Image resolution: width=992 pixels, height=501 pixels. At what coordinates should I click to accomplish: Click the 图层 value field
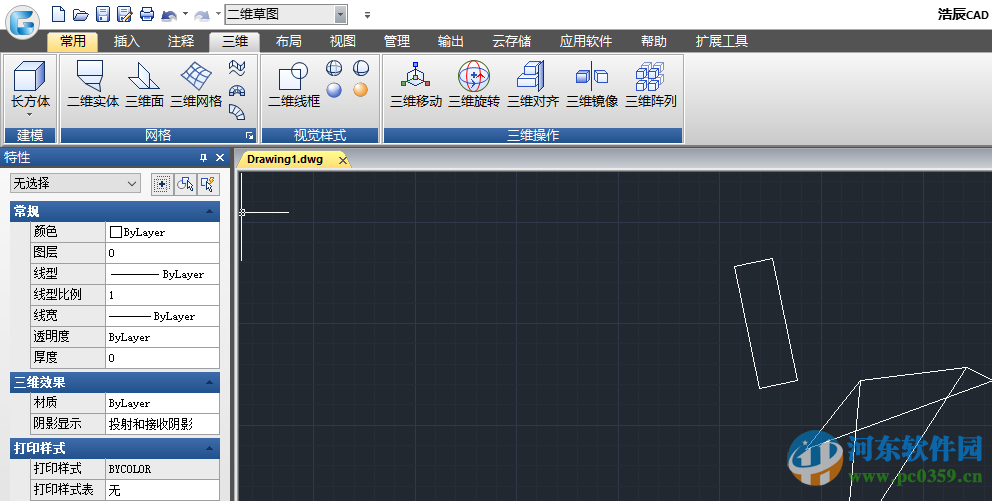[x=162, y=253]
